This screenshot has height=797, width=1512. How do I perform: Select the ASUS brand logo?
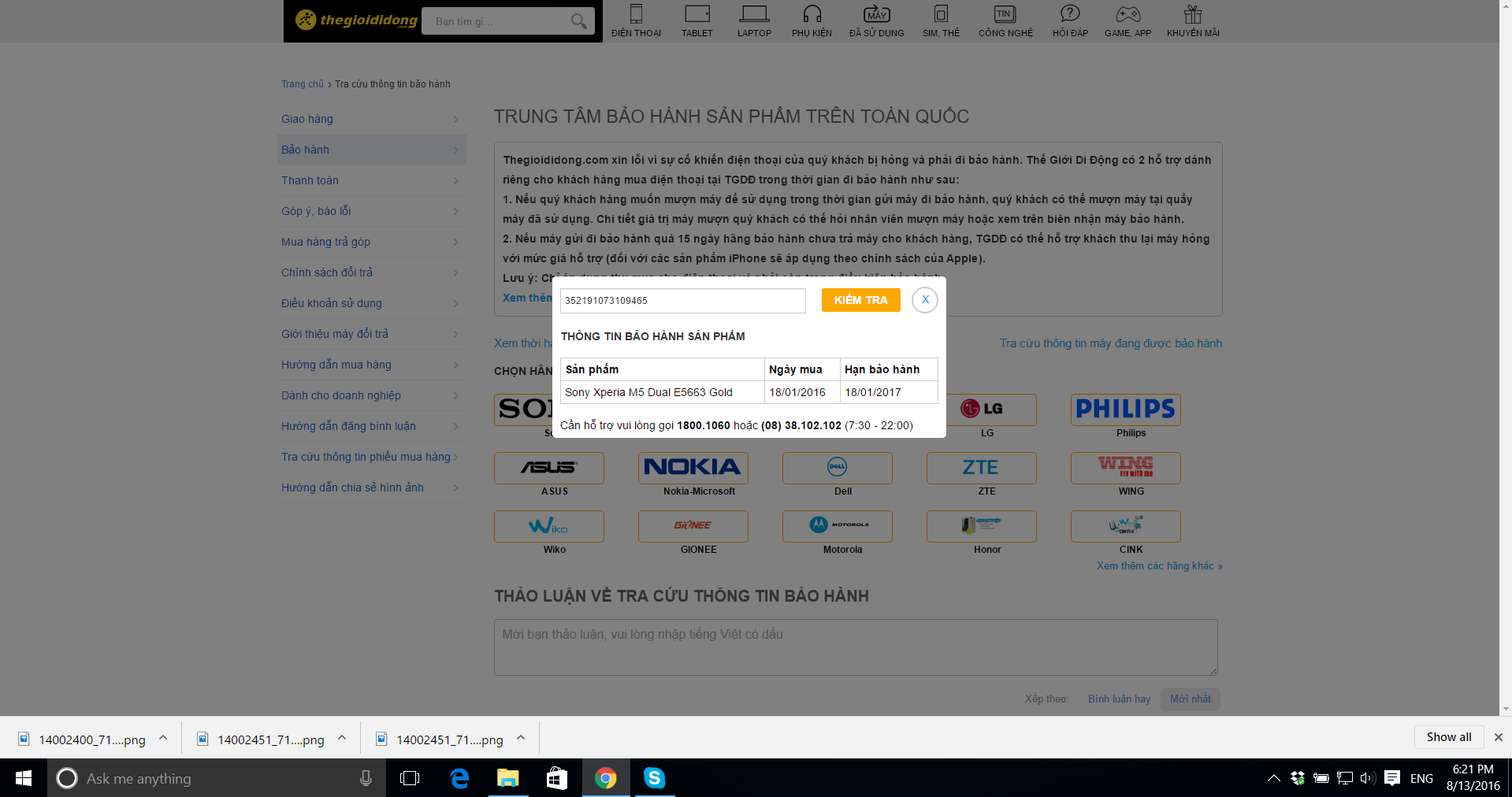(549, 468)
